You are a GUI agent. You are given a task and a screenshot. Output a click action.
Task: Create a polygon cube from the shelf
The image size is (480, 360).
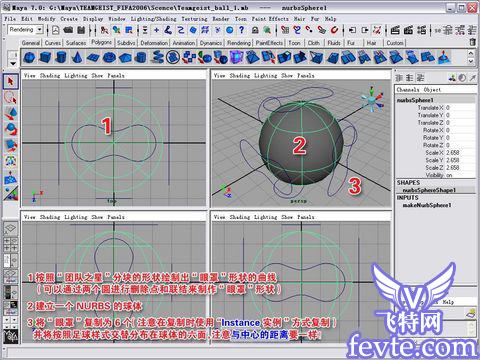(x=45, y=57)
